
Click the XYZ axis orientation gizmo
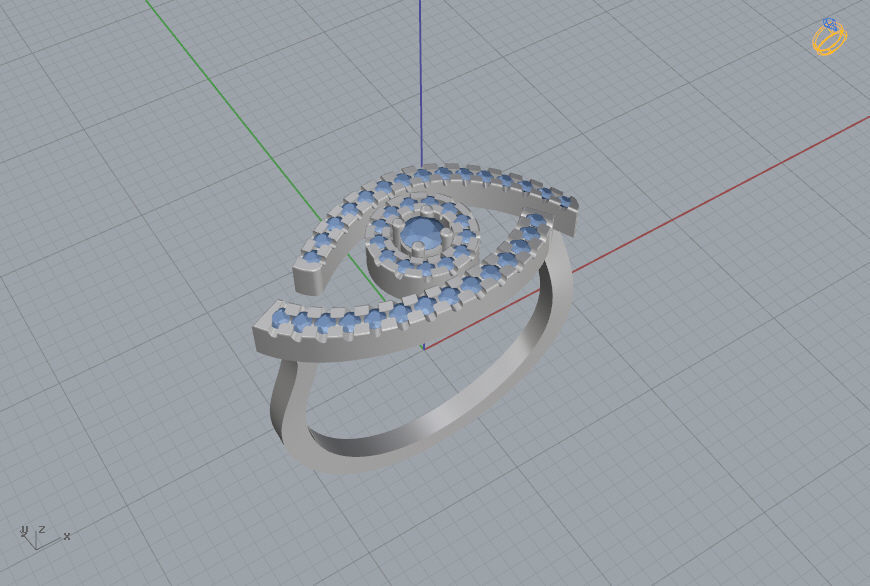44,537
